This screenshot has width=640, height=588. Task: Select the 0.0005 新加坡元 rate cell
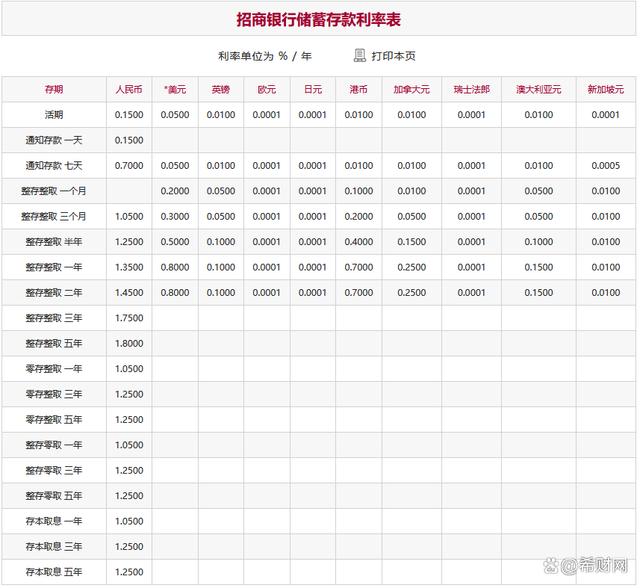[x=605, y=165]
